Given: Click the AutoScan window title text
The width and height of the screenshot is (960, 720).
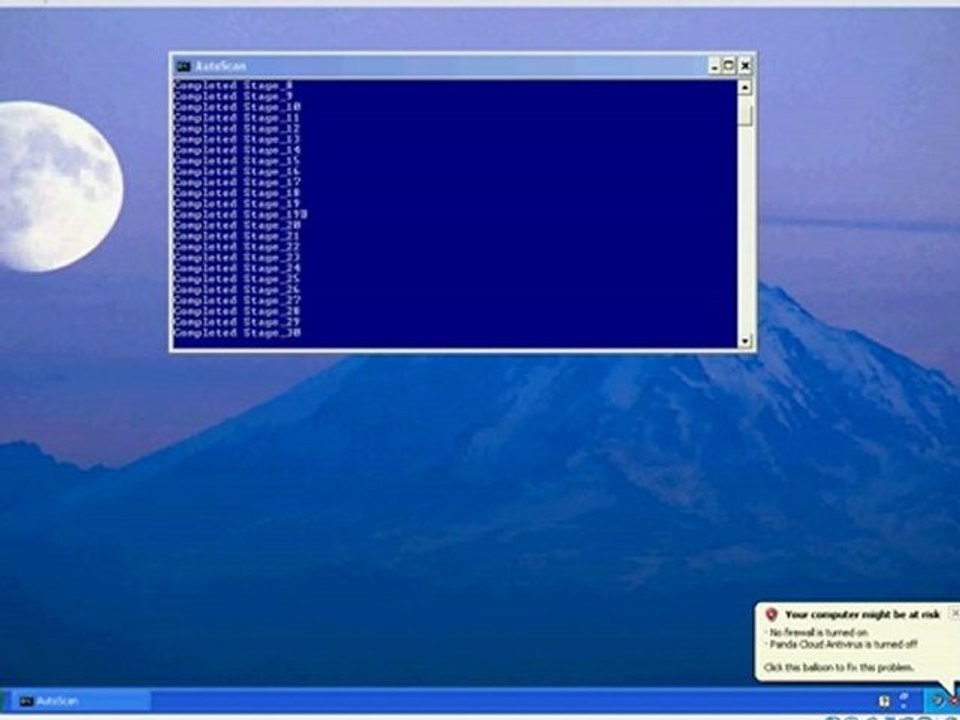Looking at the screenshot, I should [220, 66].
